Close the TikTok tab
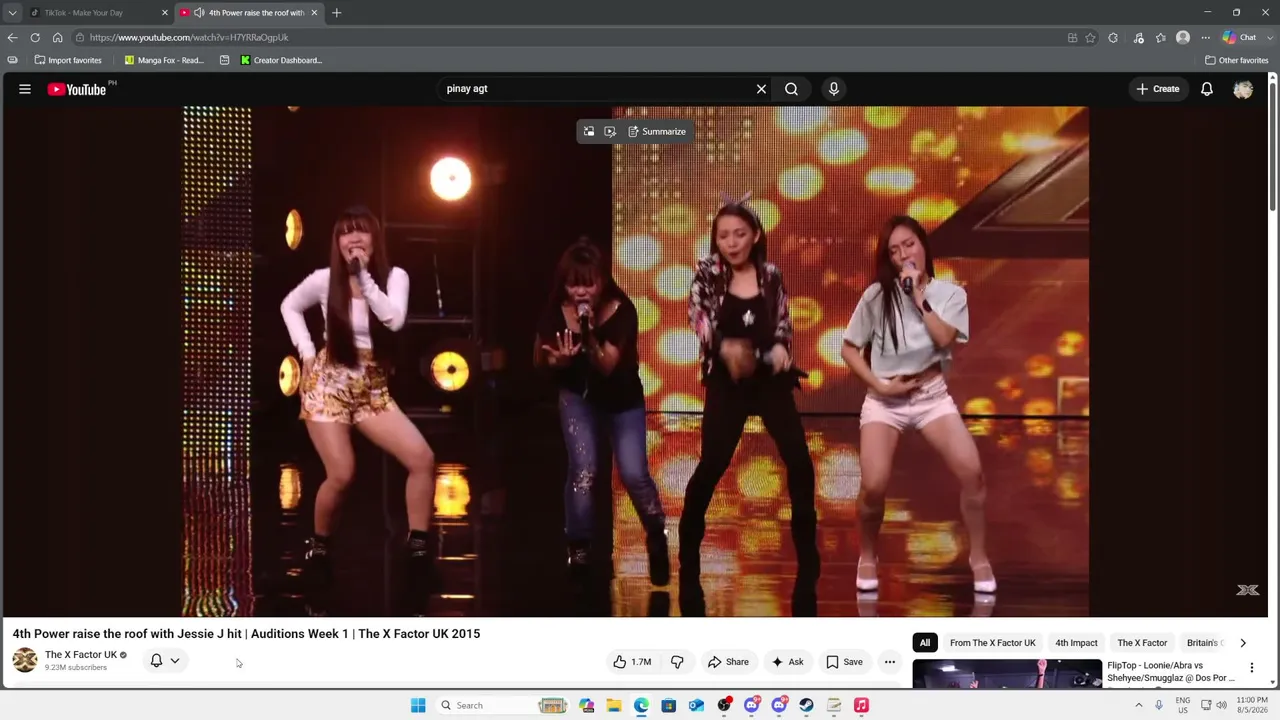1280x720 pixels. tap(165, 13)
